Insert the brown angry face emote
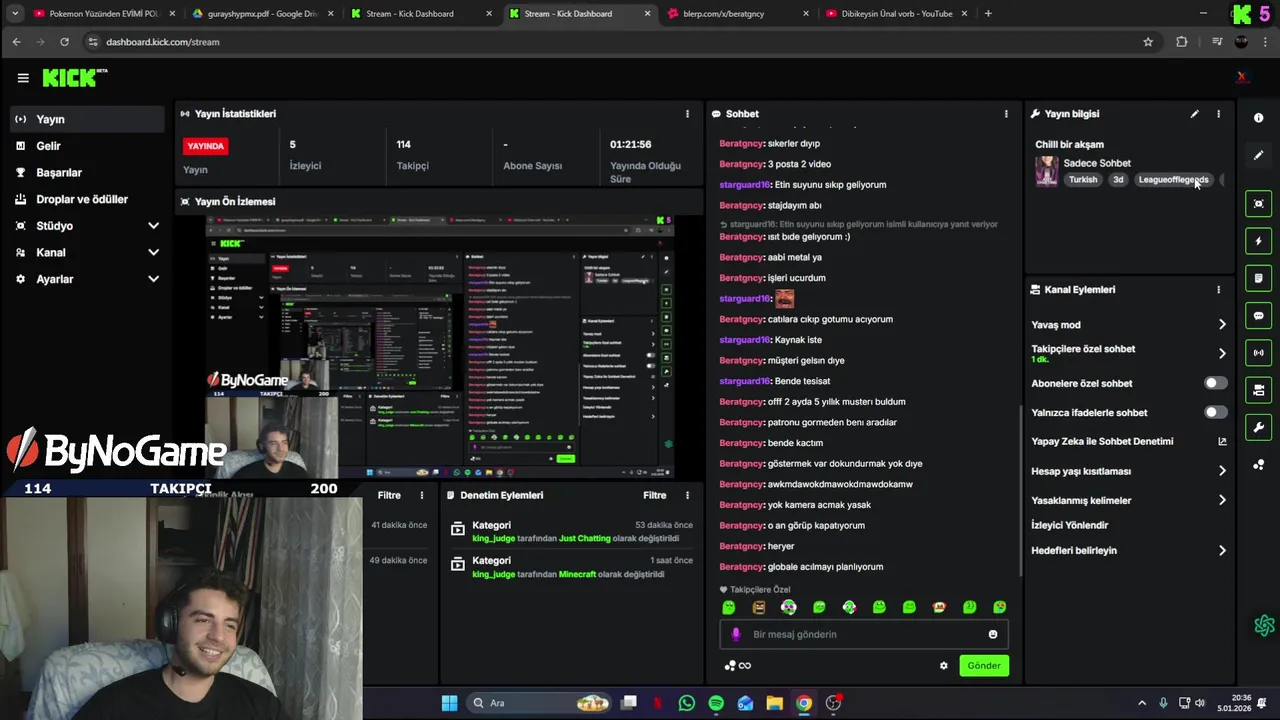The height and width of the screenshot is (720, 1280). point(759,607)
